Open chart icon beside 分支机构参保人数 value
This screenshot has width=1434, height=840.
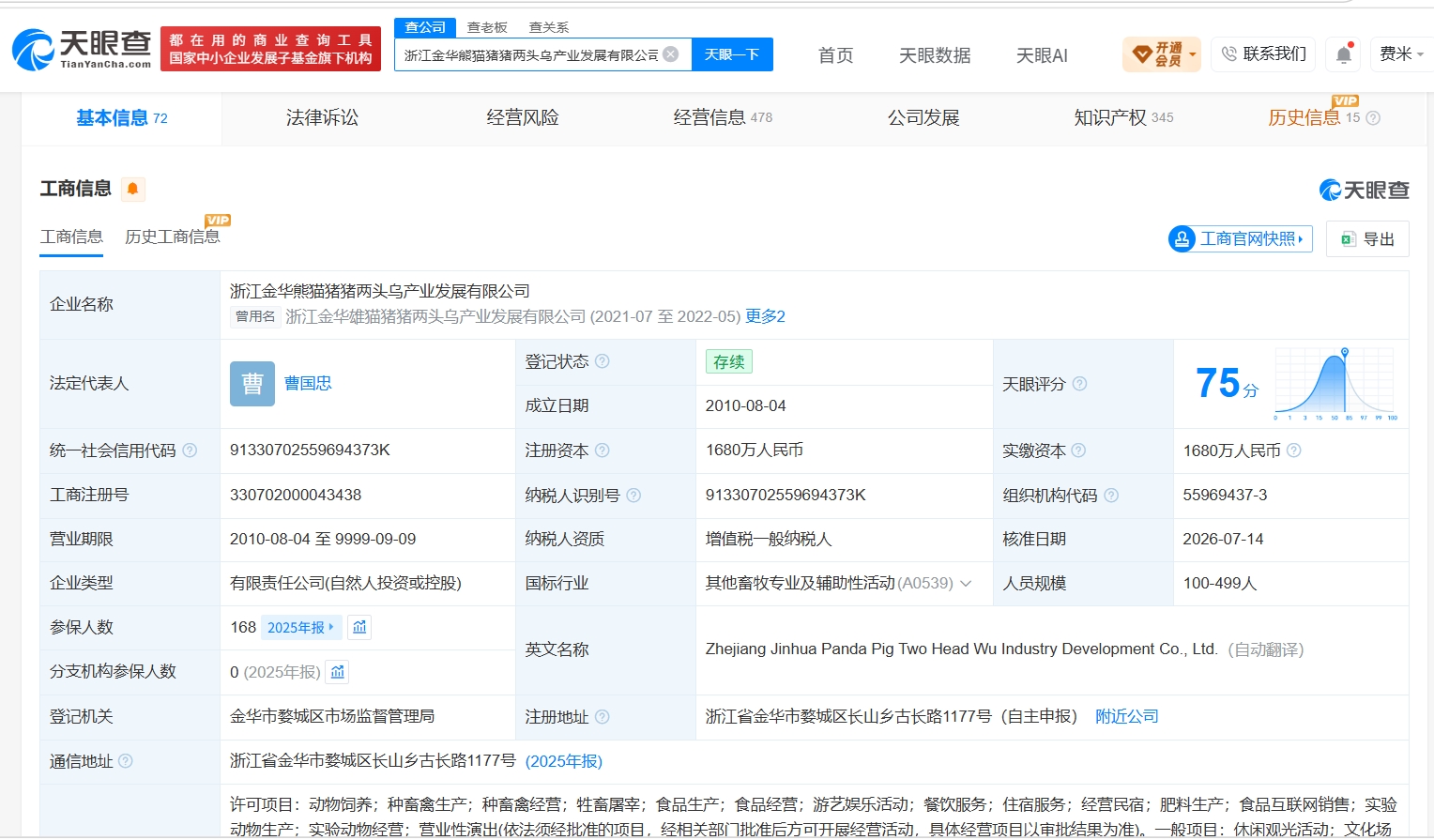338,672
